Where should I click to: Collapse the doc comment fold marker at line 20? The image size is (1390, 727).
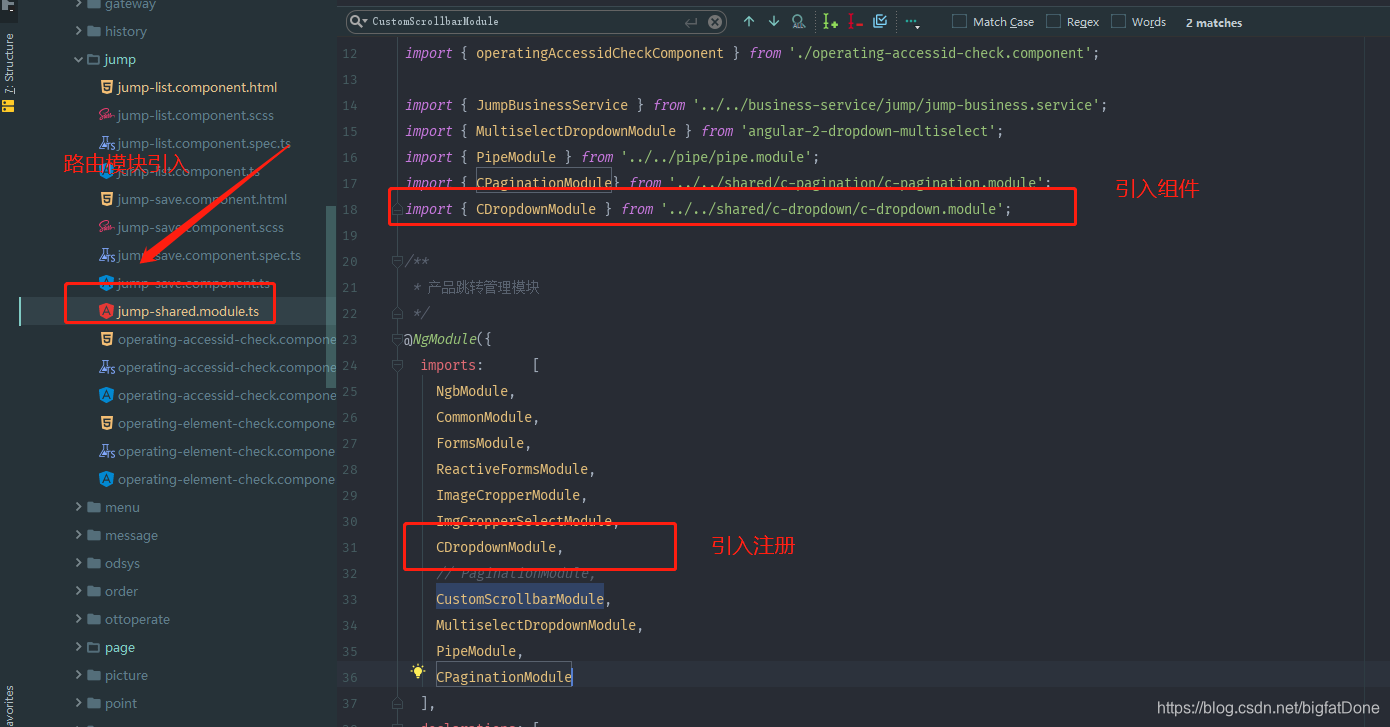tap(397, 261)
